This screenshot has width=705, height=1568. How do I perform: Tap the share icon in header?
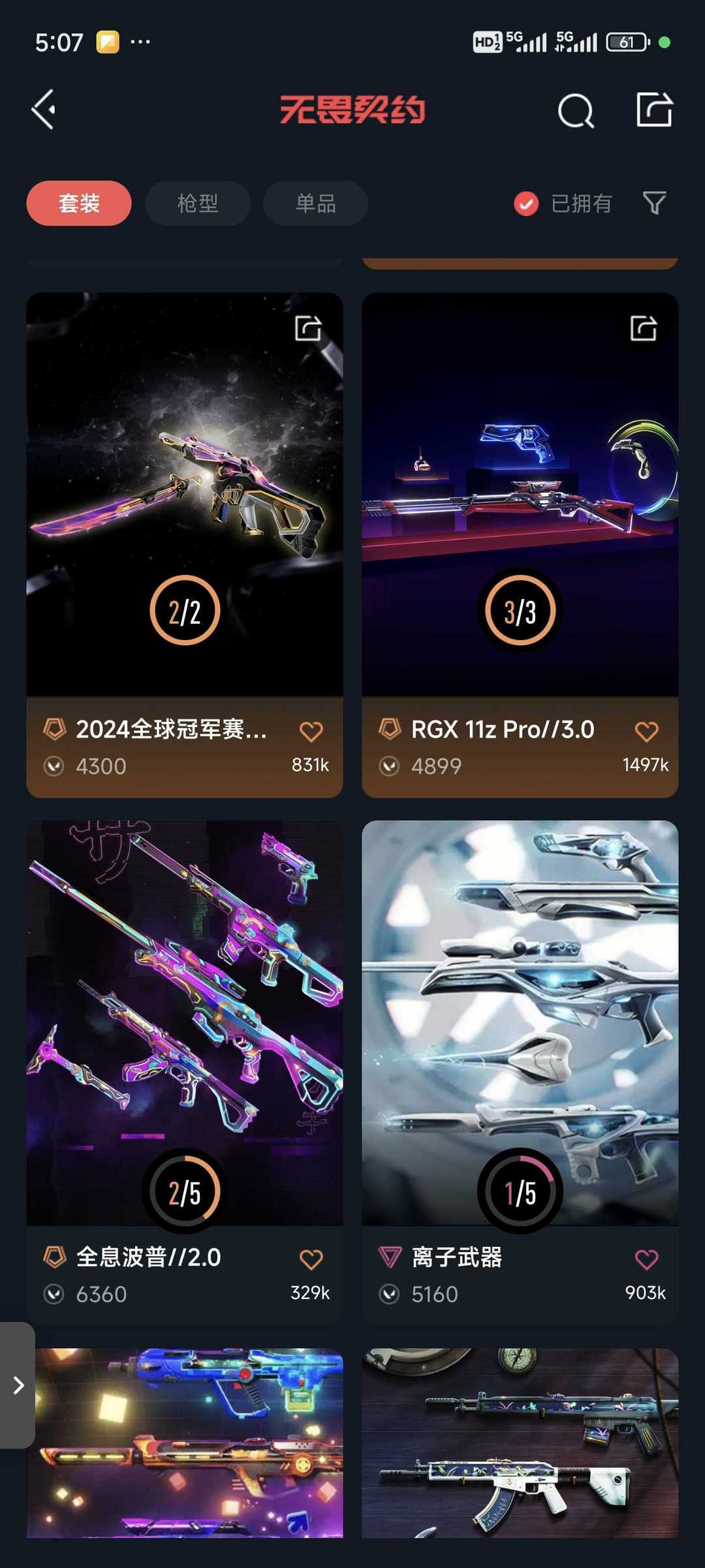click(x=654, y=109)
